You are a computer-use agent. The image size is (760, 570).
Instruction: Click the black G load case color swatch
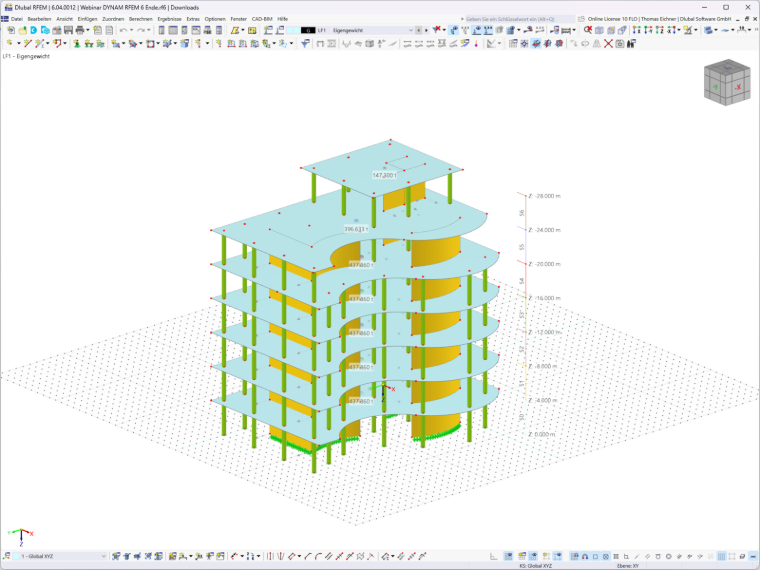[x=308, y=30]
